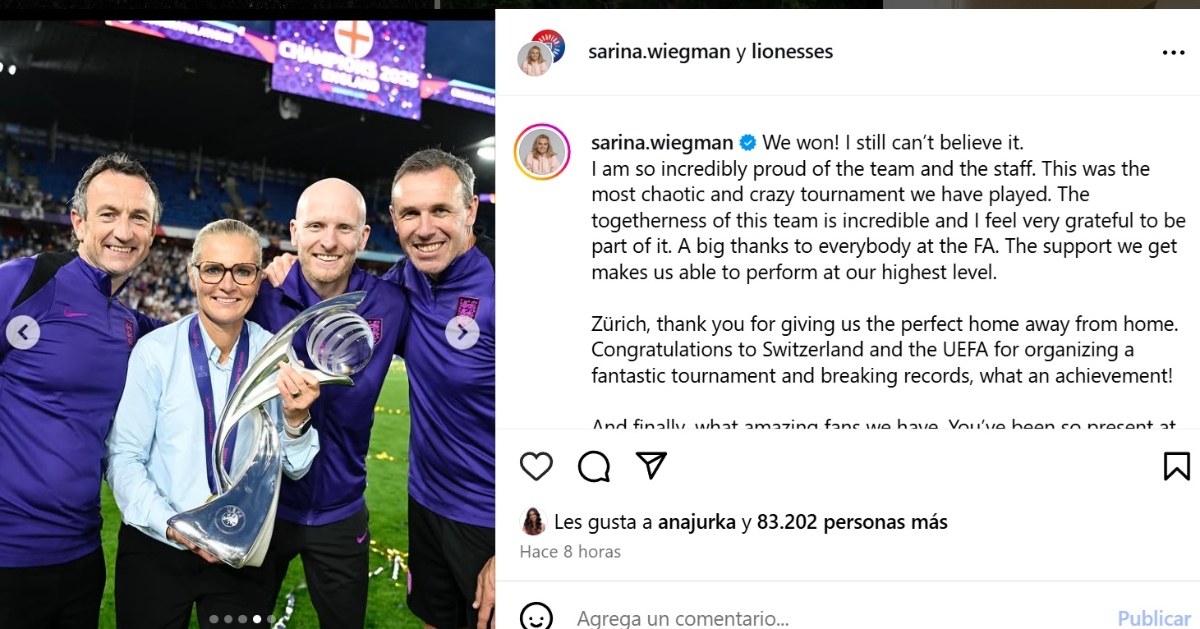
Task: Like the post with the heart icon
Action: click(536, 466)
